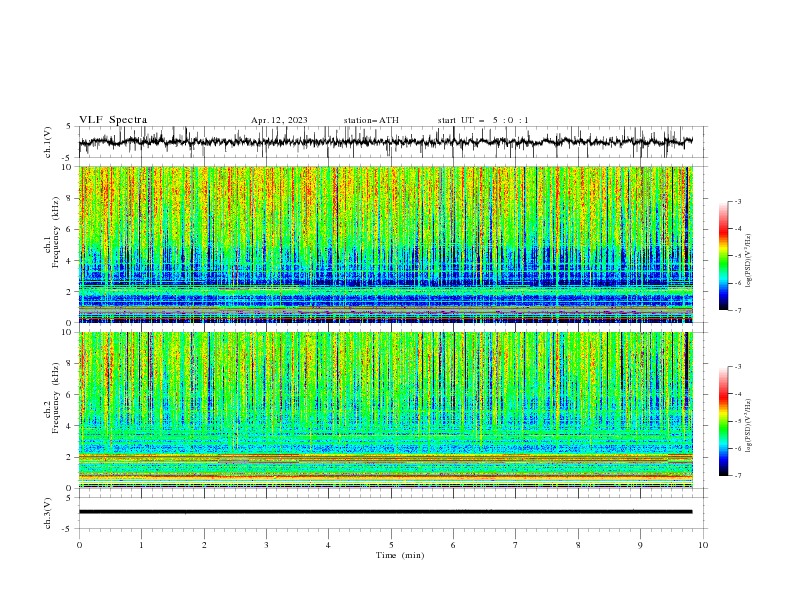Click the "8" tick on the Time axis
Screen dimensions: 792x612
578,545
